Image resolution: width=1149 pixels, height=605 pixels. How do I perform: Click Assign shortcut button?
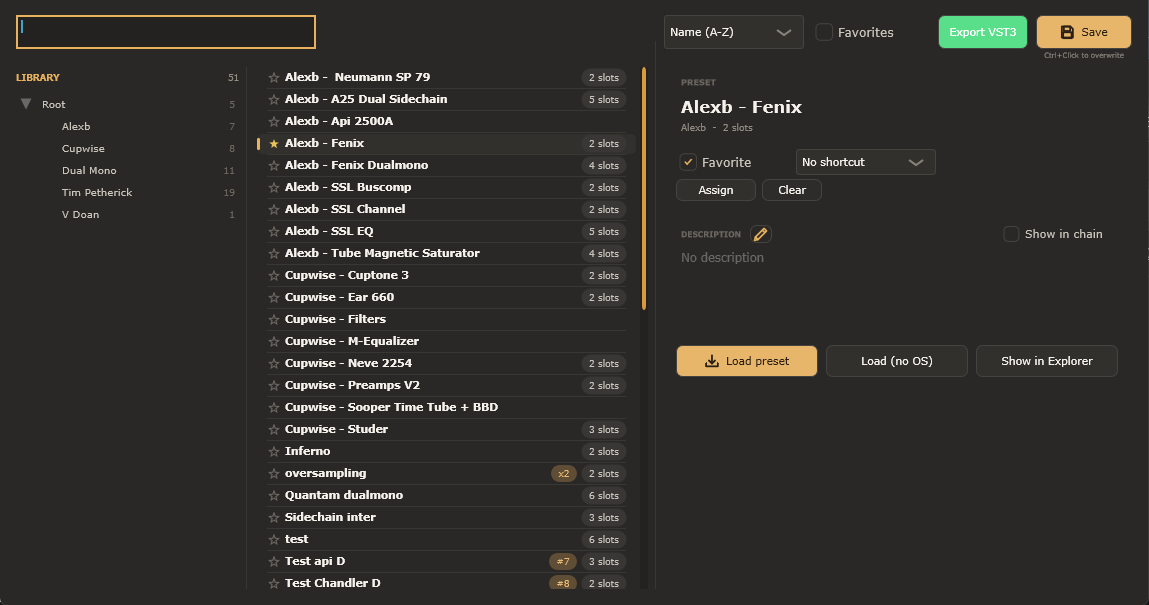(716, 190)
